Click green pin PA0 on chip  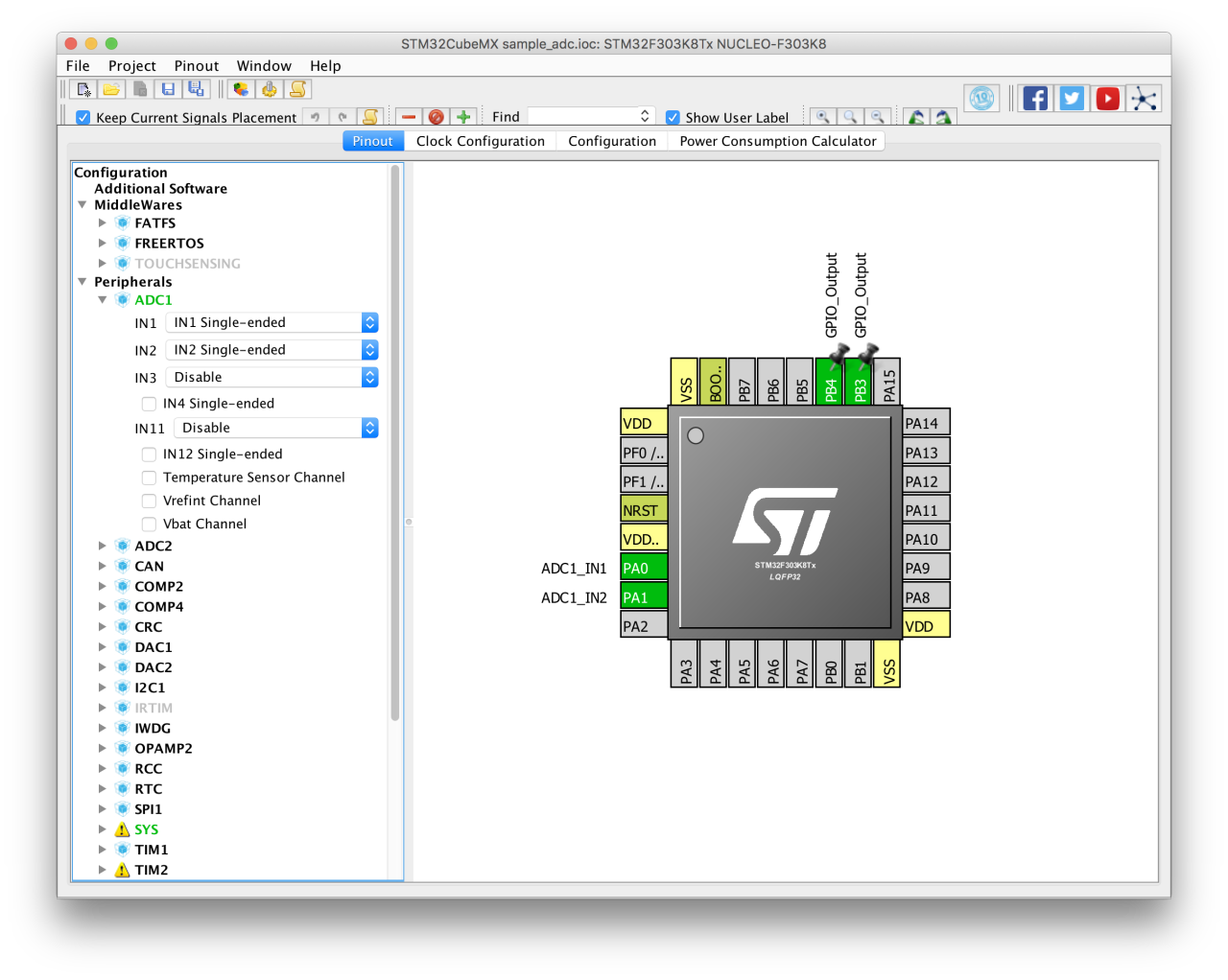coord(644,568)
